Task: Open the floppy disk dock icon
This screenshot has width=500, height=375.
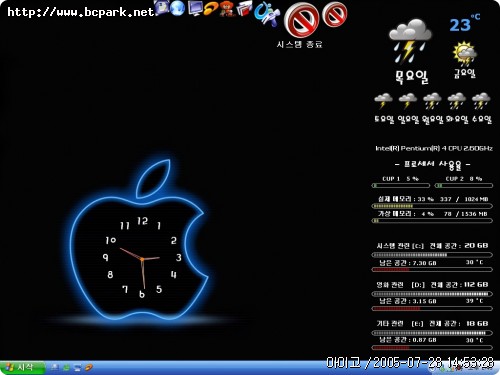Action: (x=163, y=7)
